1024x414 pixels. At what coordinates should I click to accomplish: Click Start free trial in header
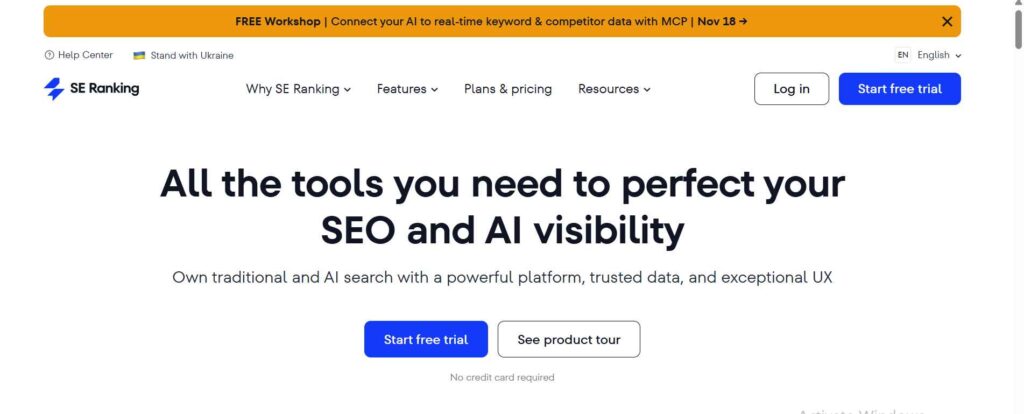coord(899,89)
